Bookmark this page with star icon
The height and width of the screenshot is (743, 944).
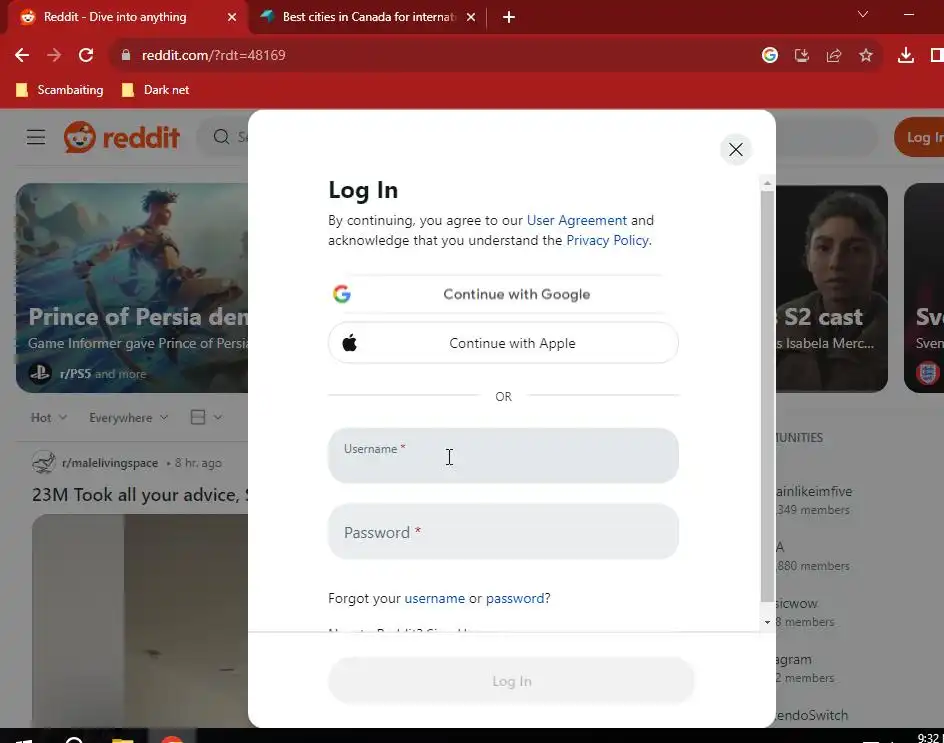[x=866, y=55]
